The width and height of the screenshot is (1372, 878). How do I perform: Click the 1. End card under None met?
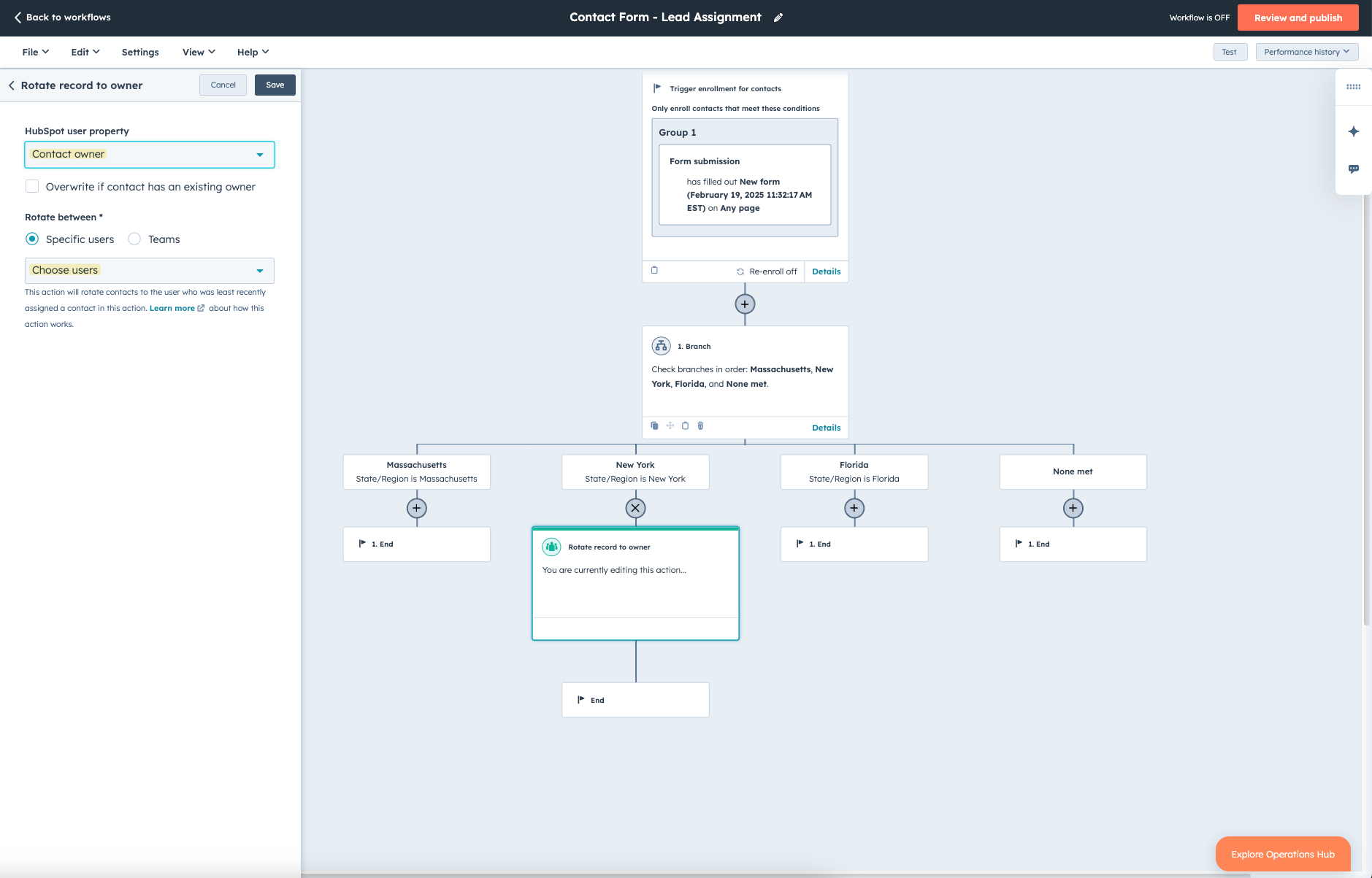1073,544
